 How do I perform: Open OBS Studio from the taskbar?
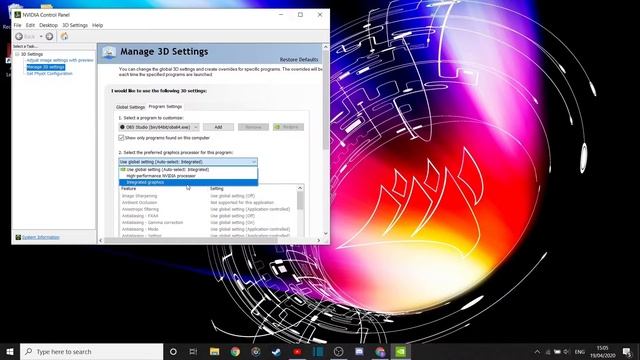pos(338,351)
